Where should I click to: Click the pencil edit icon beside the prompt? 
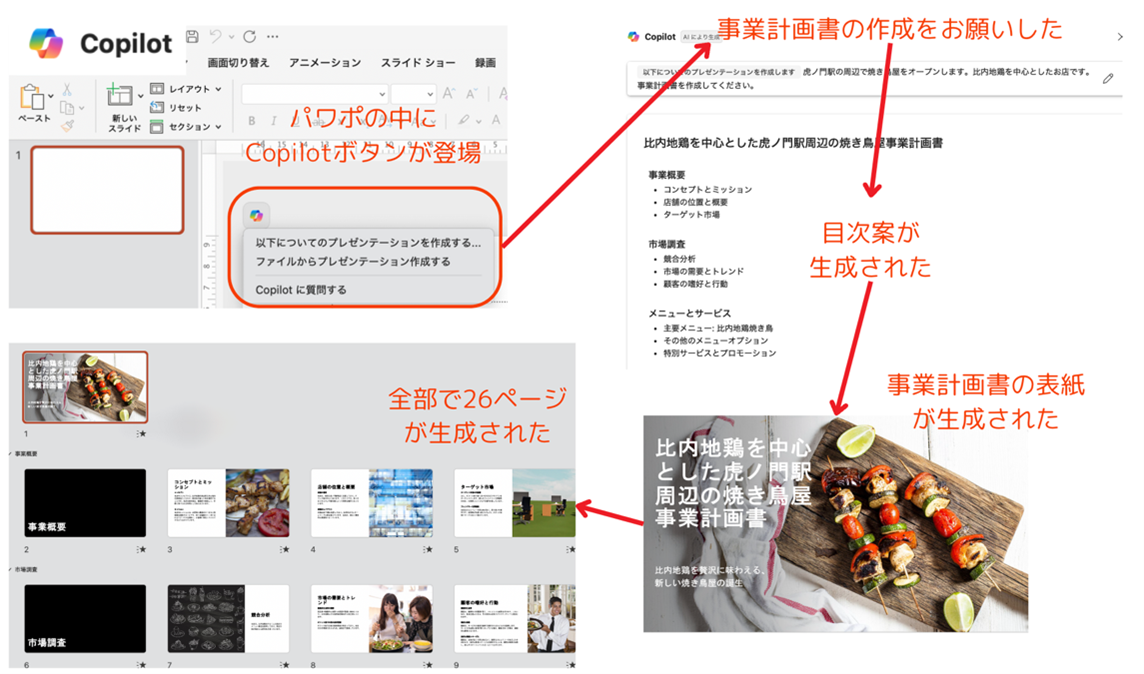click(1108, 78)
